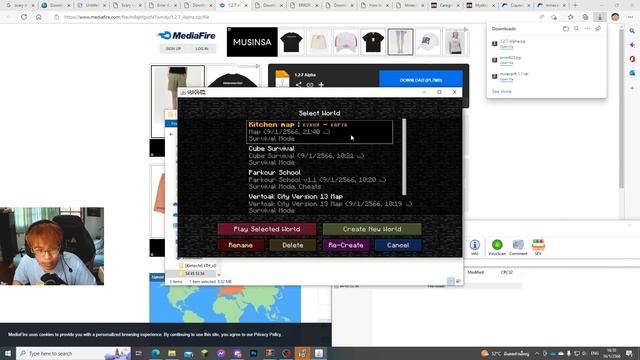Click the plus icon on MediaFire file bar

(x=321, y=85)
